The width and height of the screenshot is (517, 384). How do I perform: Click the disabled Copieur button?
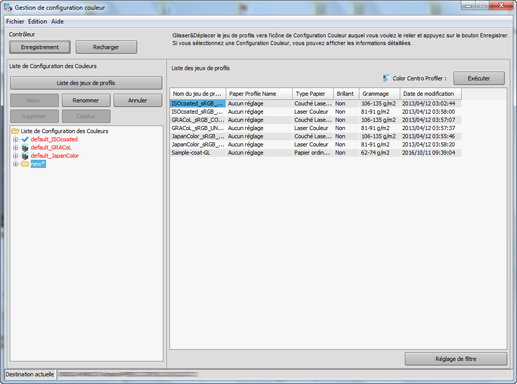click(86, 116)
